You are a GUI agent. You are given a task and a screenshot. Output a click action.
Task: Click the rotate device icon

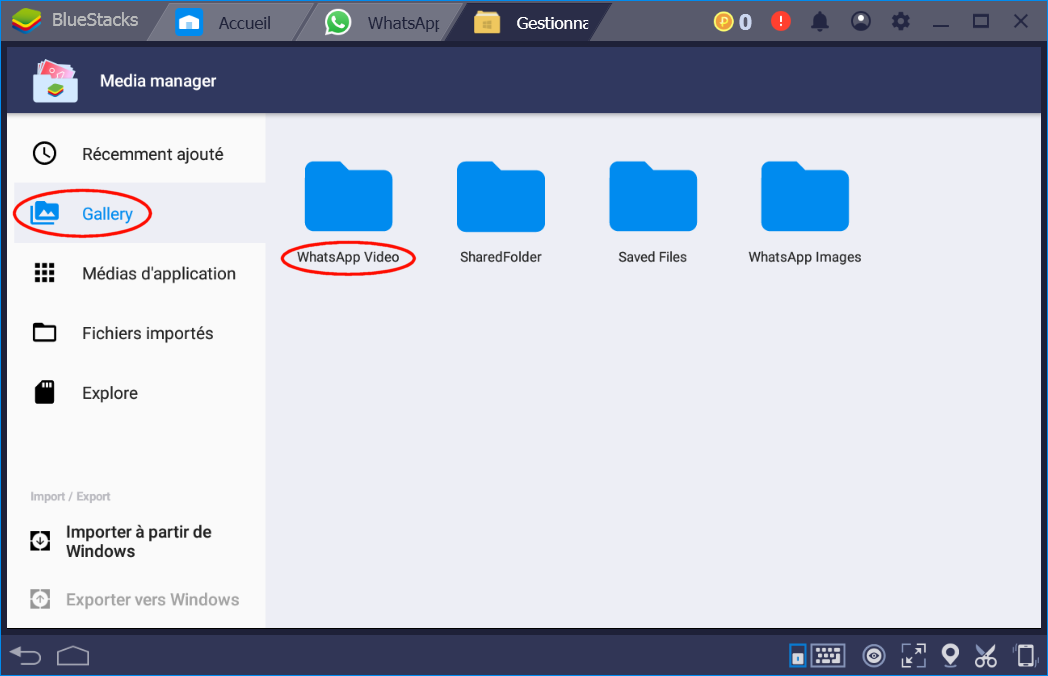tap(1026, 655)
